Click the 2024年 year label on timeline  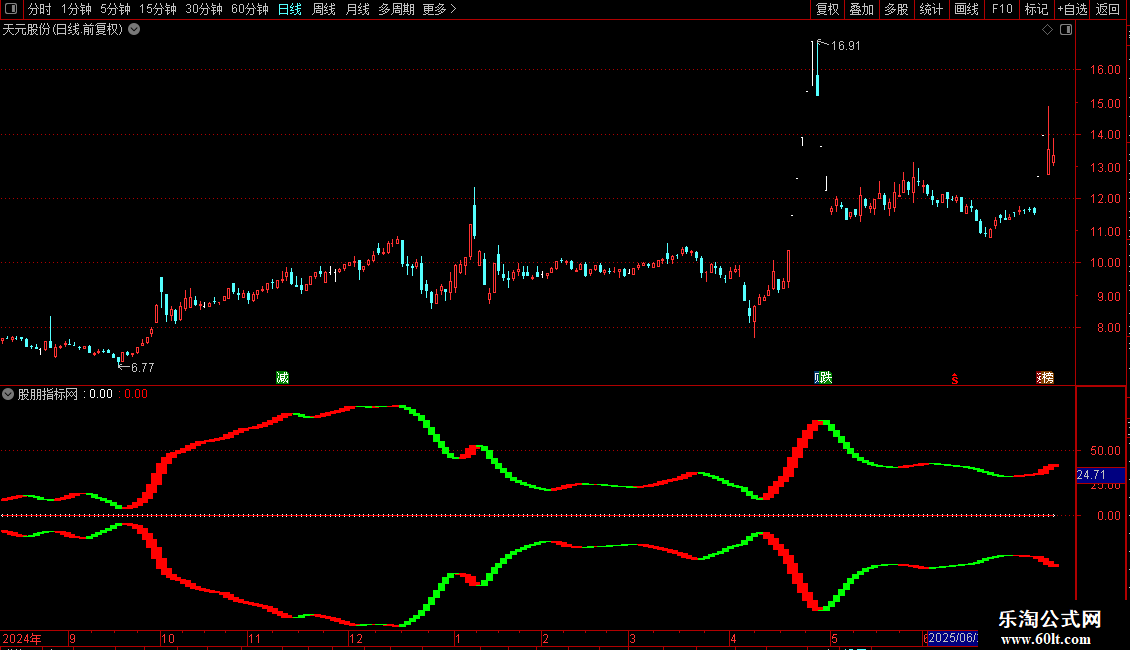22,638
